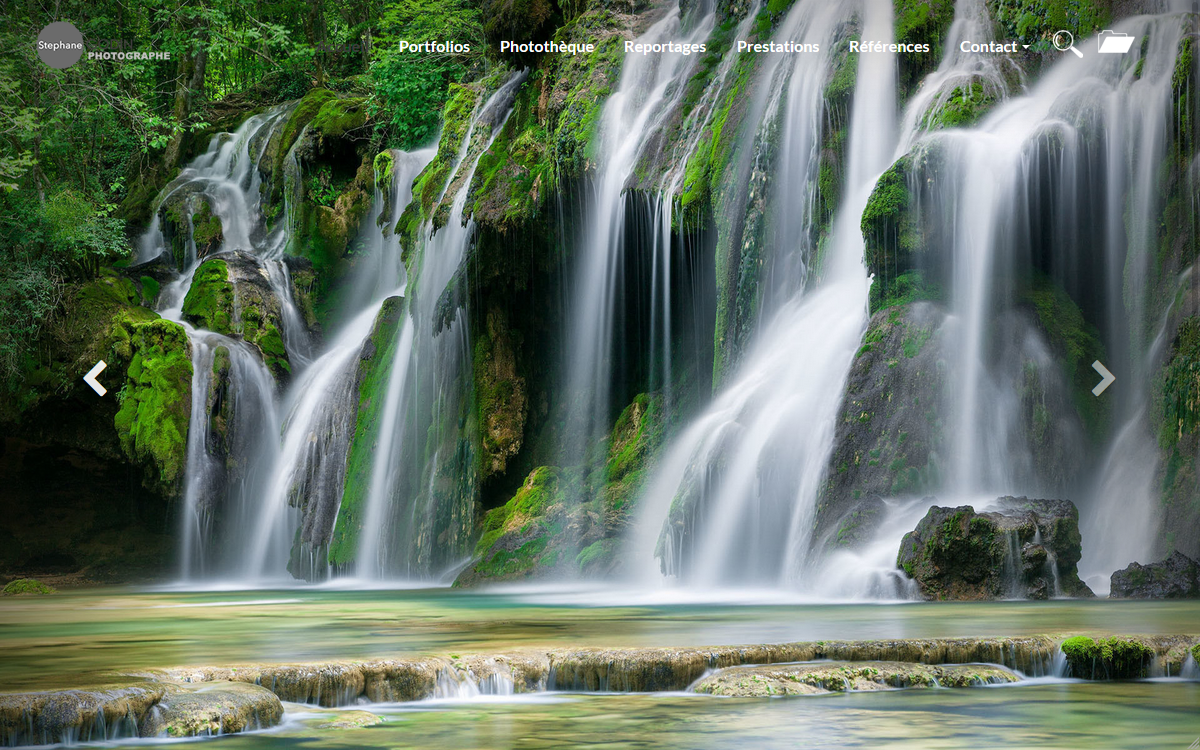Click the Stephane Photographe logo

[103, 45]
